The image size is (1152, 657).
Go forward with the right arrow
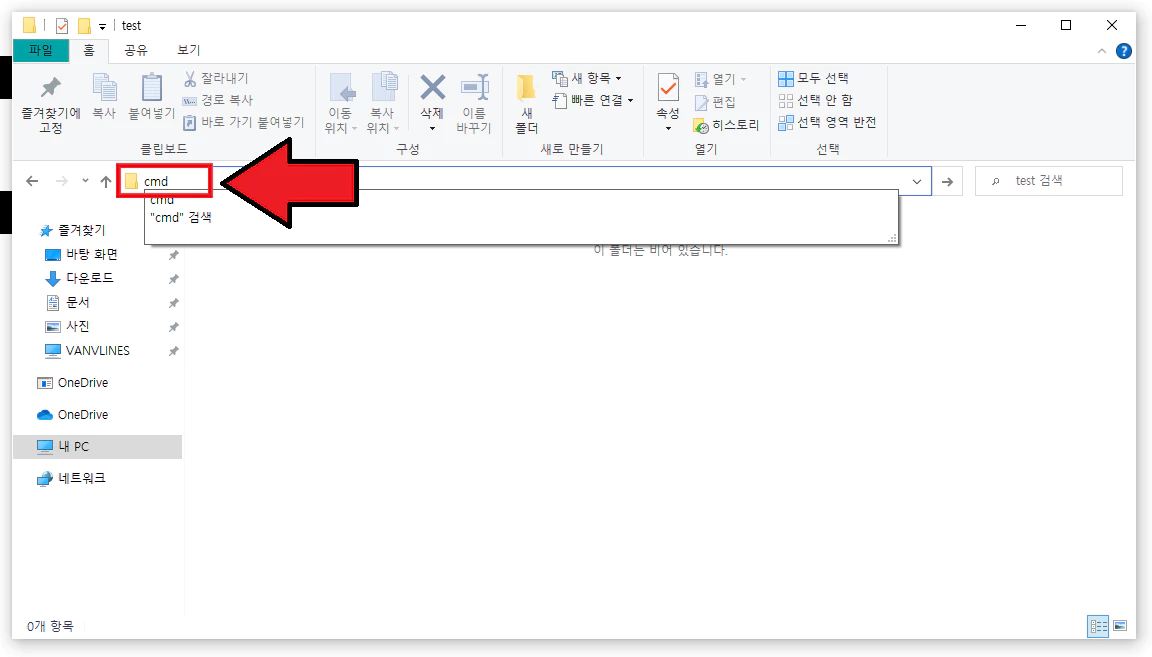pos(62,181)
